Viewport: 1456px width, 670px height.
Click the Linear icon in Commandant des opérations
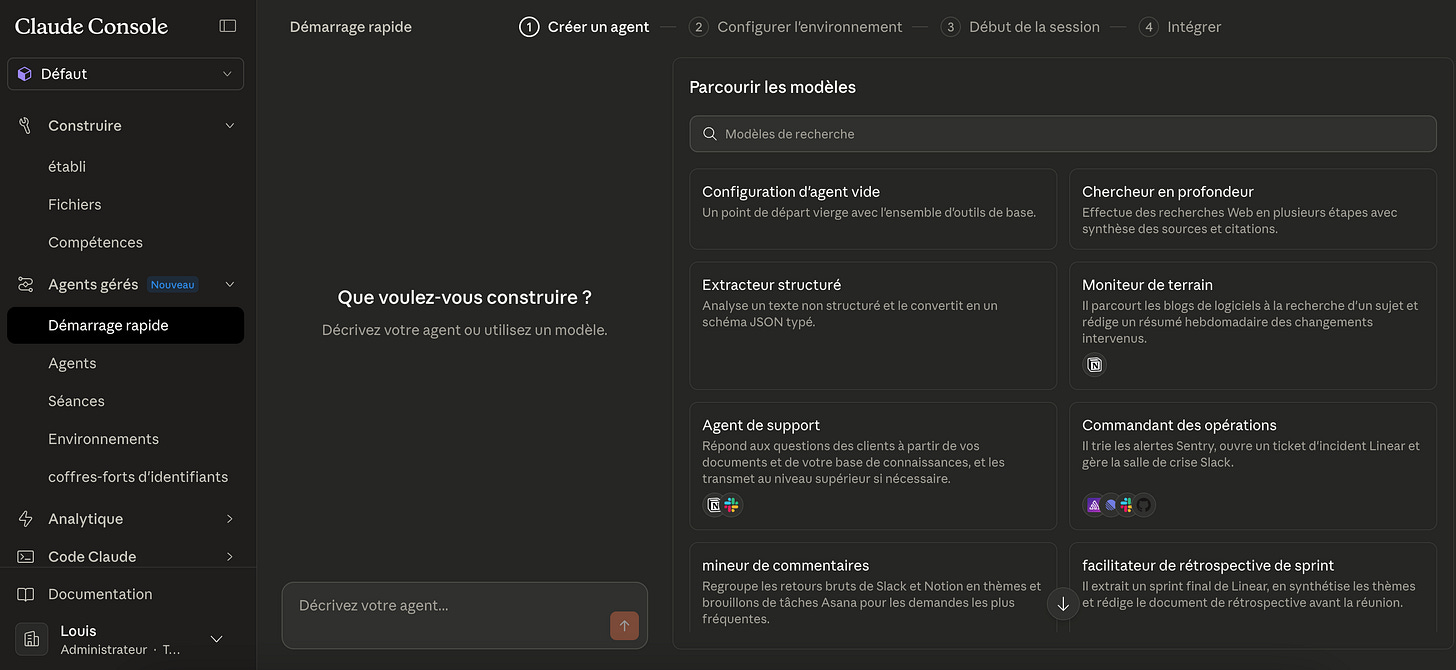[x=1110, y=505]
